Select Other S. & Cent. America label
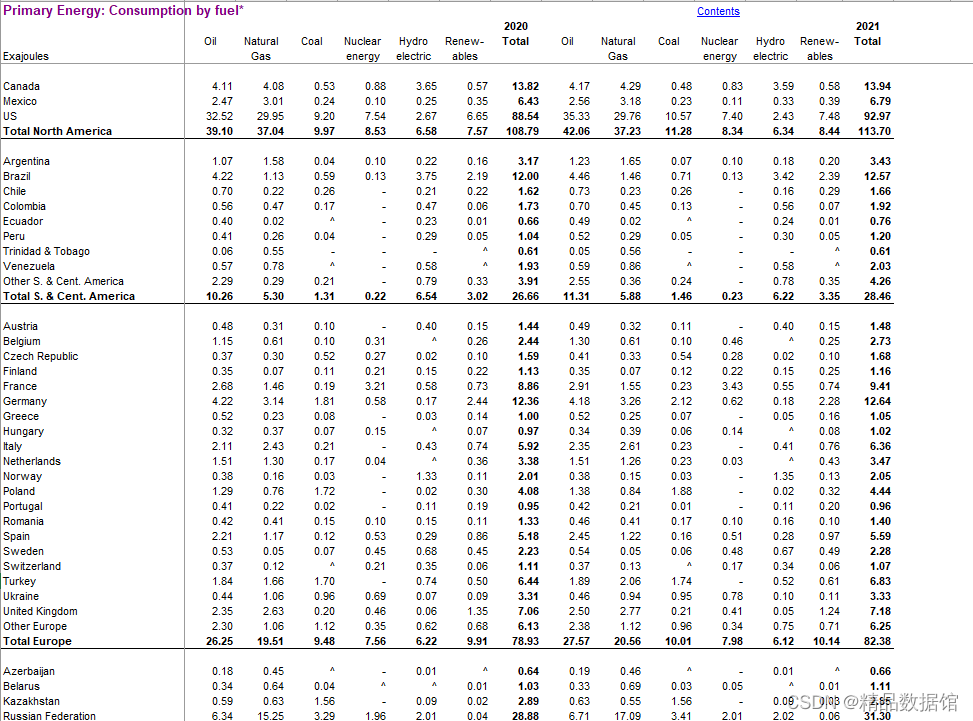This screenshot has height=721, width=973. (63, 281)
